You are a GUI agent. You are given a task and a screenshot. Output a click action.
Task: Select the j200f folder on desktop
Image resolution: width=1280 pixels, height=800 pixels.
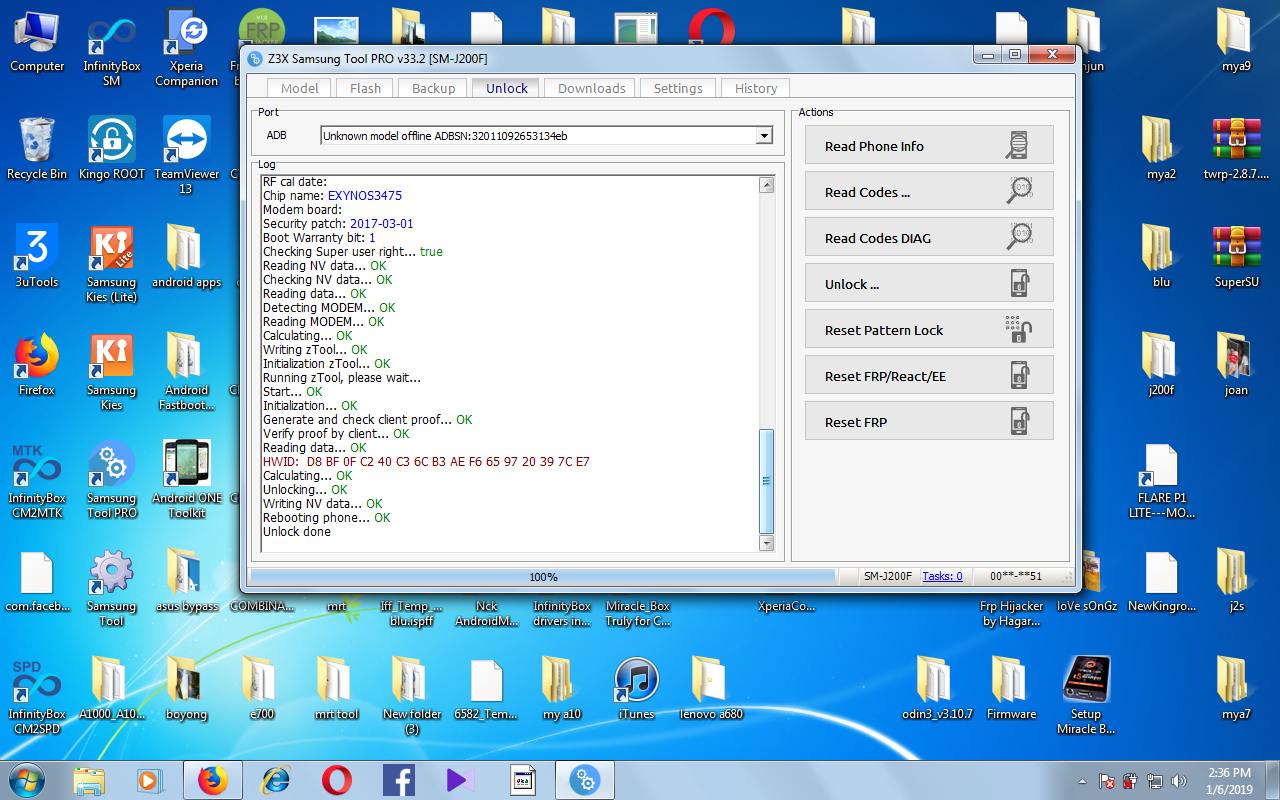point(1162,364)
